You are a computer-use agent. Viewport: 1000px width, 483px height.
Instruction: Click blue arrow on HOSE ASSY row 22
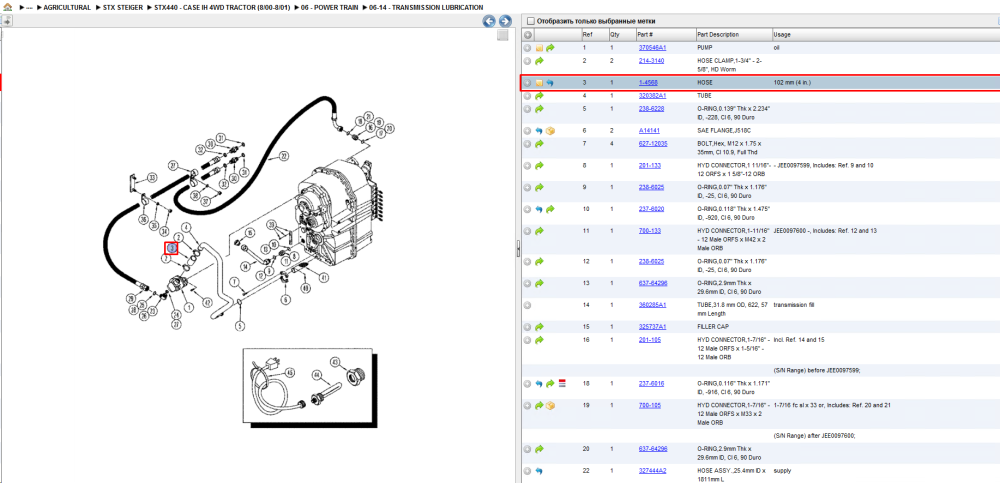pyautogui.click(x=539, y=471)
